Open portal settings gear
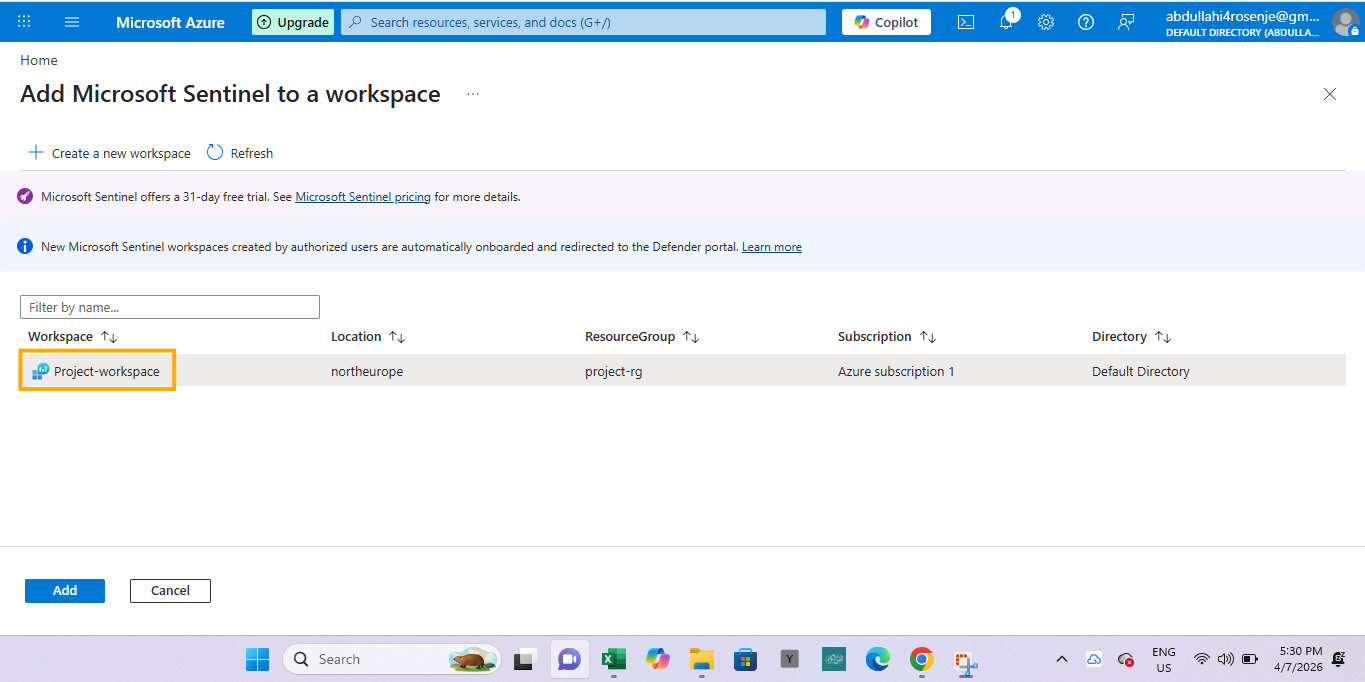The height and width of the screenshot is (682, 1365). pos(1046,22)
